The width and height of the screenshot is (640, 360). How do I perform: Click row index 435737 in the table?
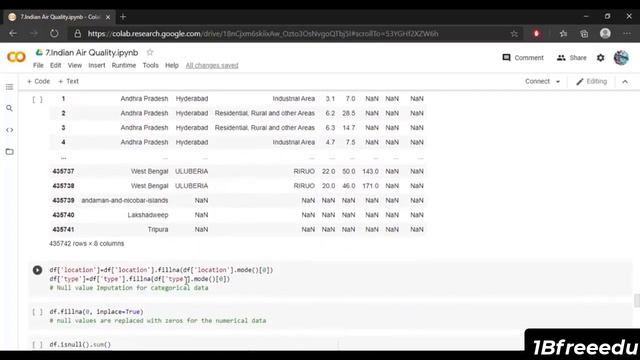(63, 171)
